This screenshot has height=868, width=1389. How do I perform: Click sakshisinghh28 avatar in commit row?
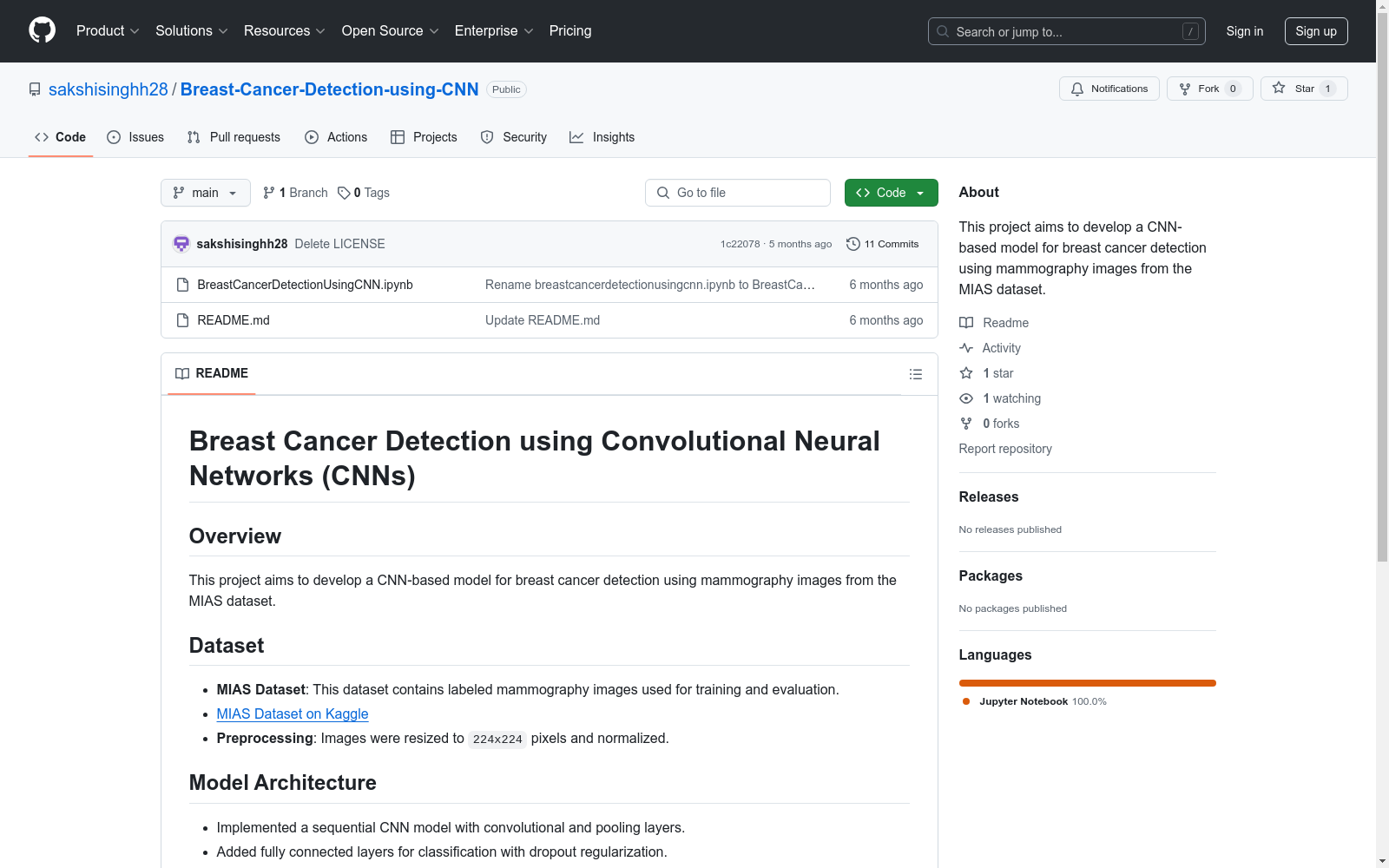point(181,244)
